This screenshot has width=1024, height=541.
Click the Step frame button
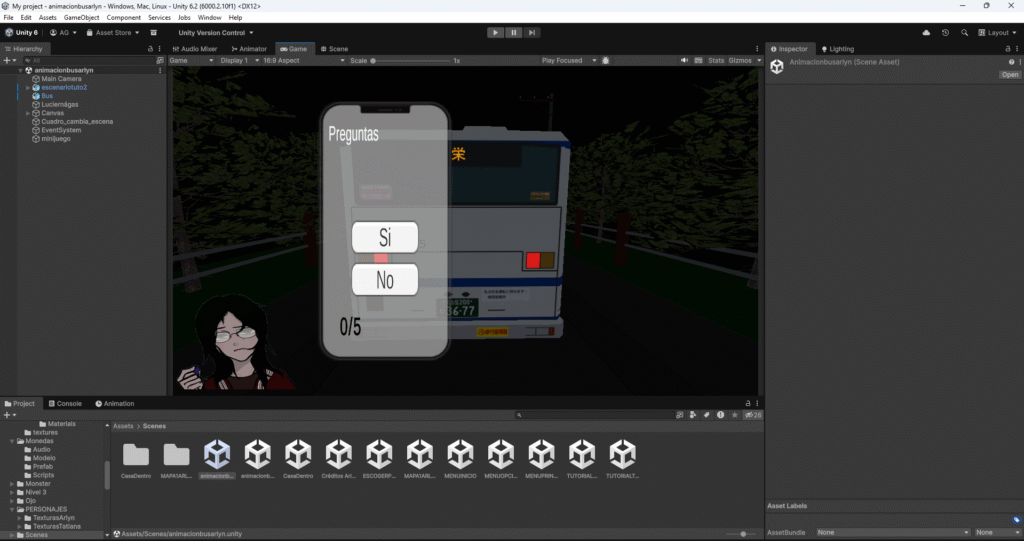click(533, 32)
